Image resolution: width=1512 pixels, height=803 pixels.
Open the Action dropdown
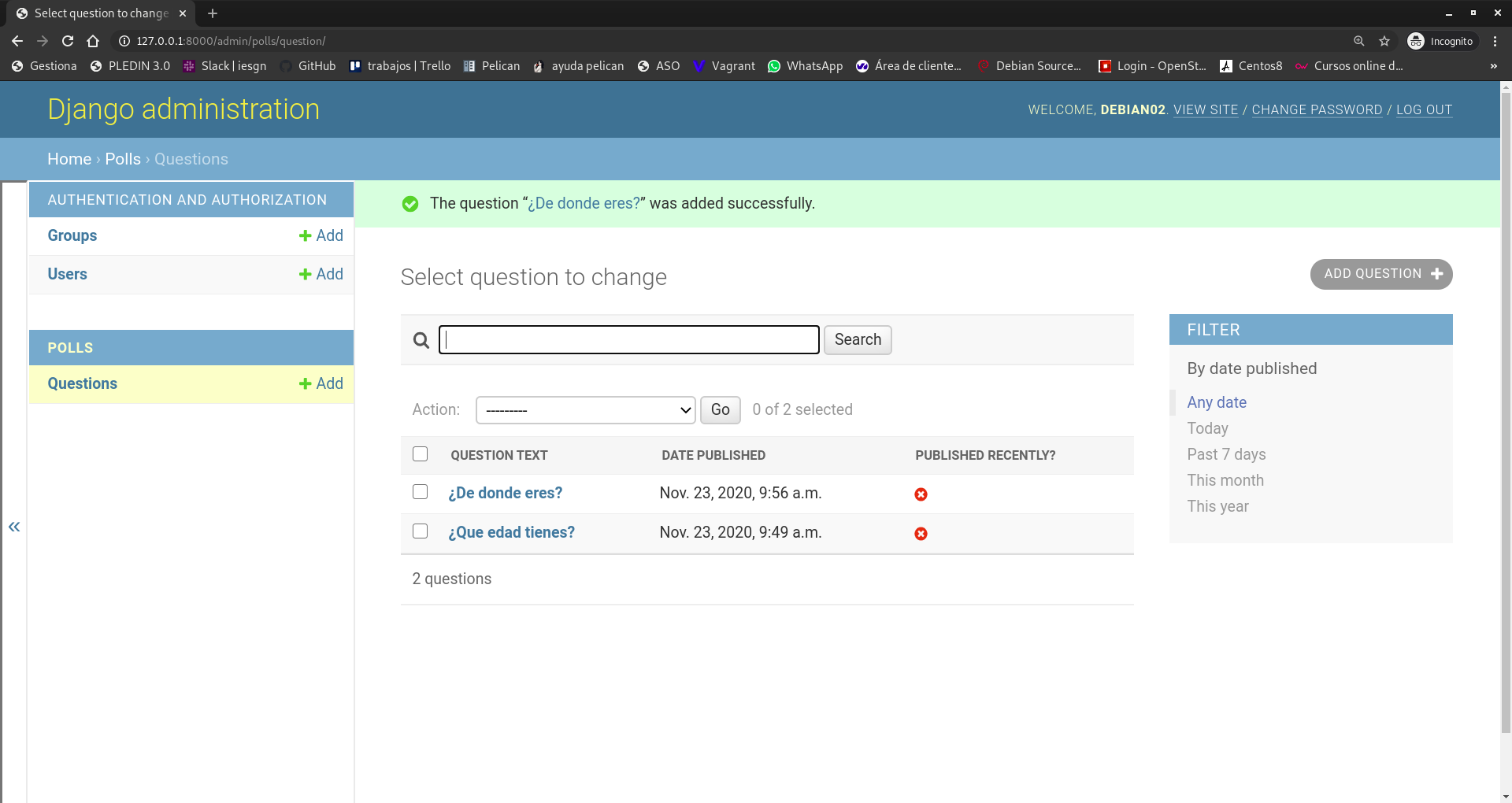click(585, 410)
